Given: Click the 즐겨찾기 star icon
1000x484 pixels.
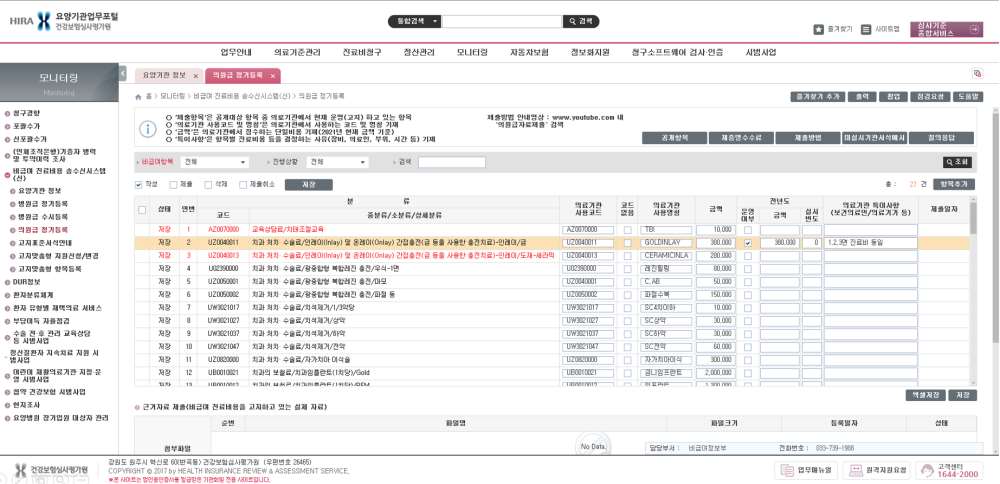Looking at the screenshot, I should (x=819, y=29).
